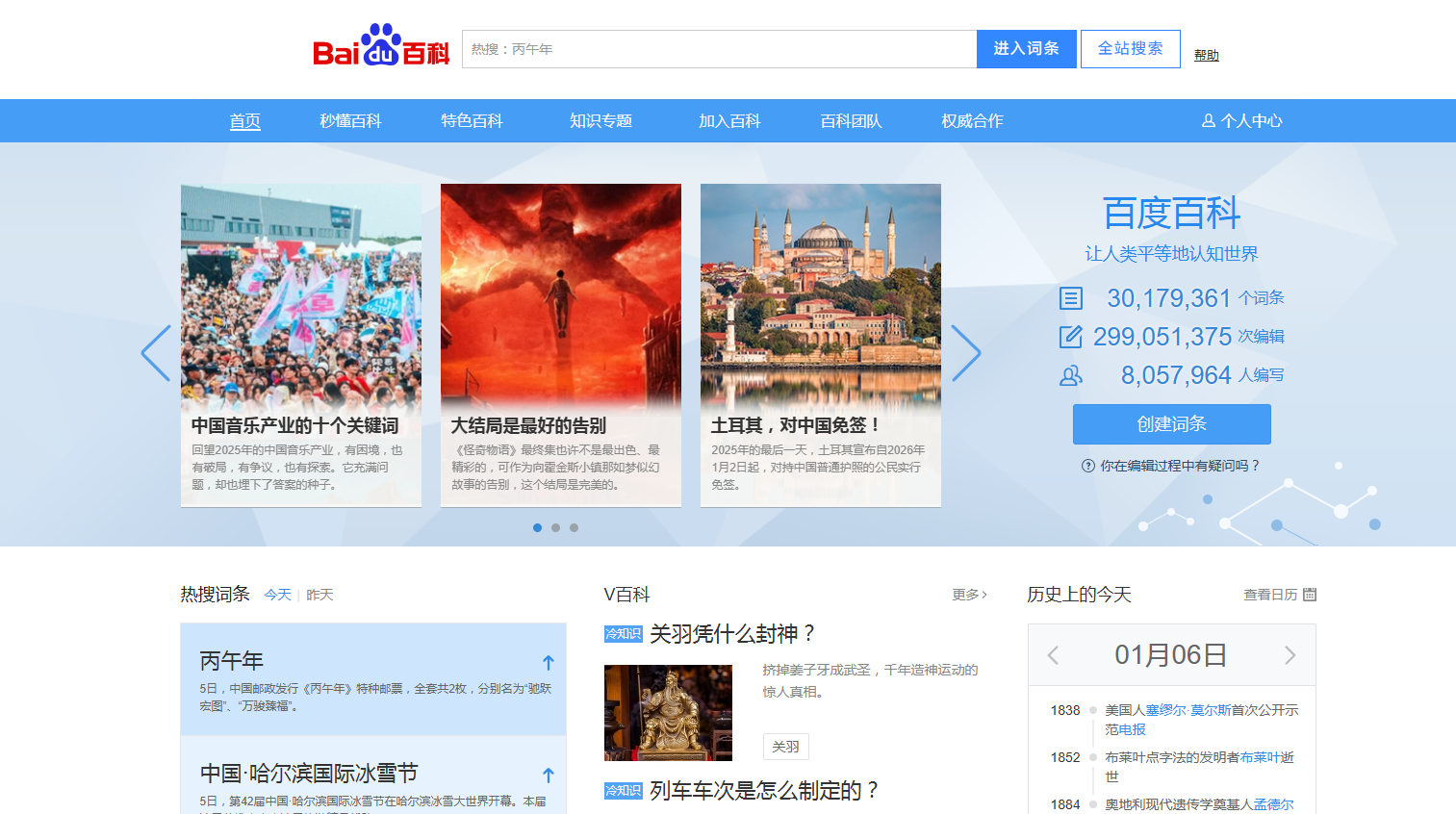Switch to the 昨天 tab in 热搜词条

point(319,595)
